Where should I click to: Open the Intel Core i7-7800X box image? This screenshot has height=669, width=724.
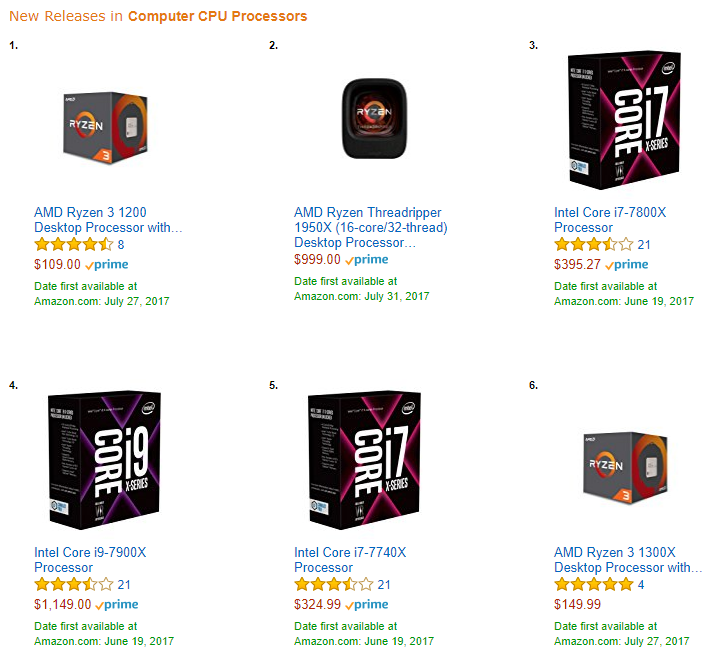point(624,120)
